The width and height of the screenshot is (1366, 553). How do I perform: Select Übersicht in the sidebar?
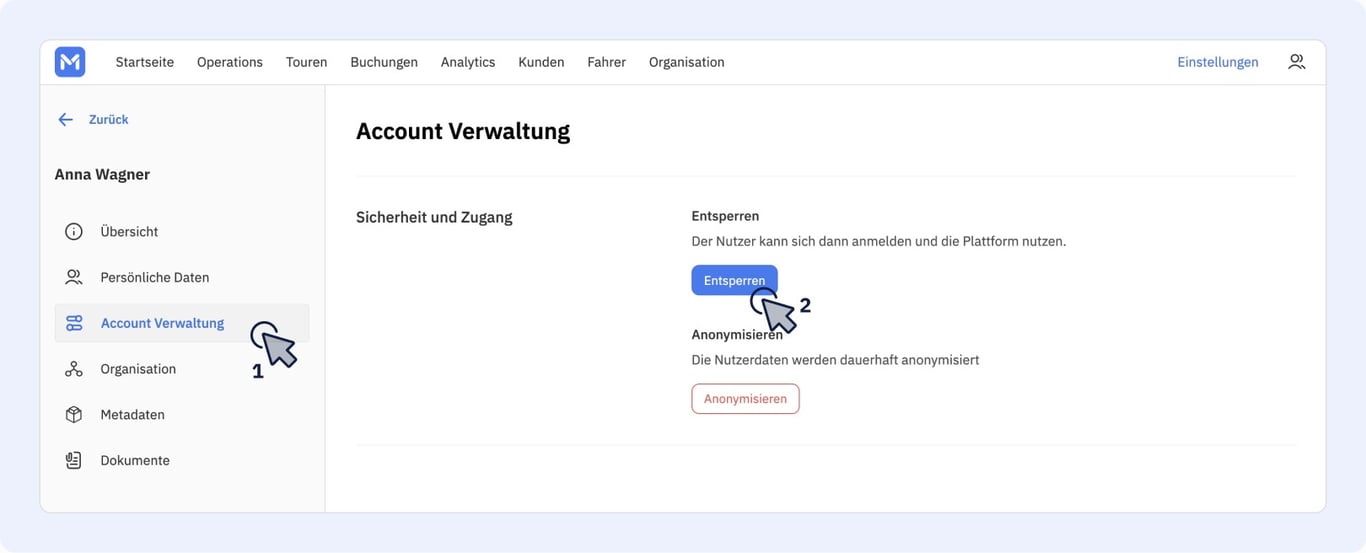[182, 231]
